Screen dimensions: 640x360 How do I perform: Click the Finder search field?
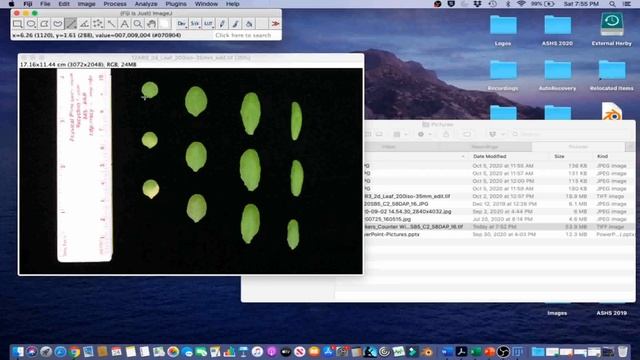point(571,134)
